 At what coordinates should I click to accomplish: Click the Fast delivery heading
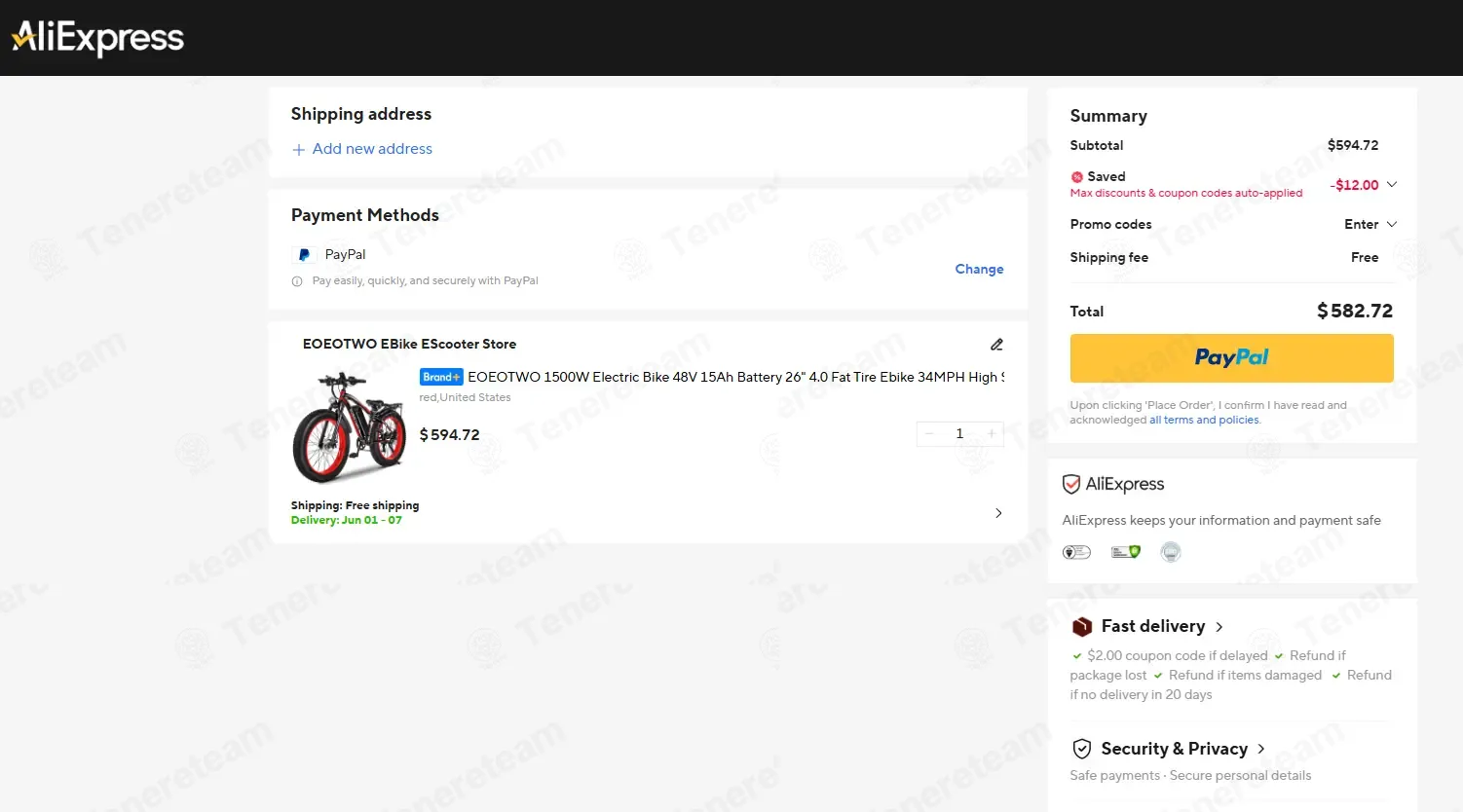coord(1153,626)
